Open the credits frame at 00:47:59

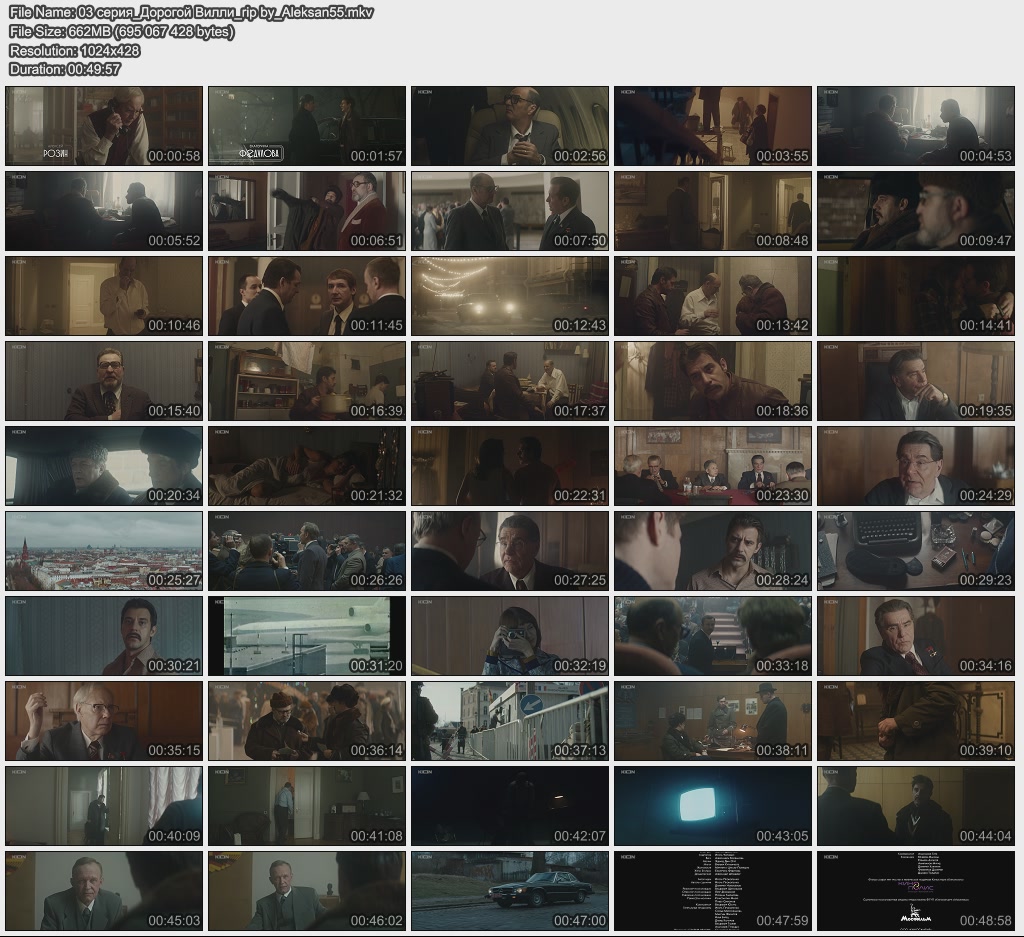[712, 891]
